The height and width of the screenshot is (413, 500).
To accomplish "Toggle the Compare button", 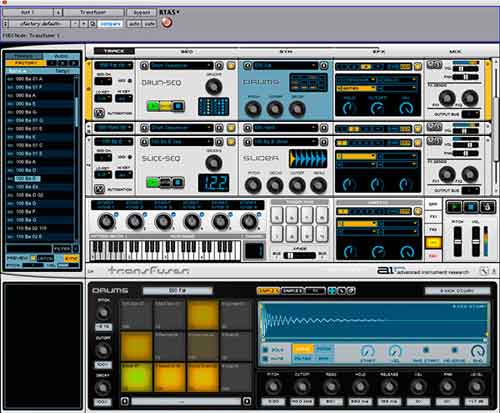I will [x=110, y=24].
